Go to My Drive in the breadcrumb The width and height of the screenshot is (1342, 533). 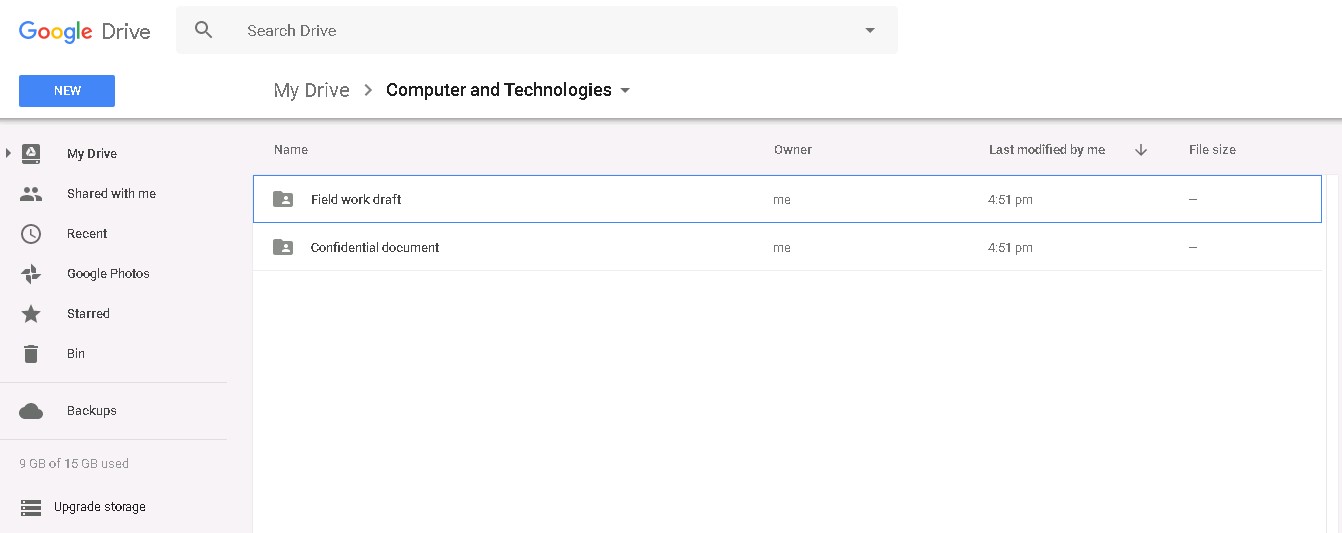(312, 90)
